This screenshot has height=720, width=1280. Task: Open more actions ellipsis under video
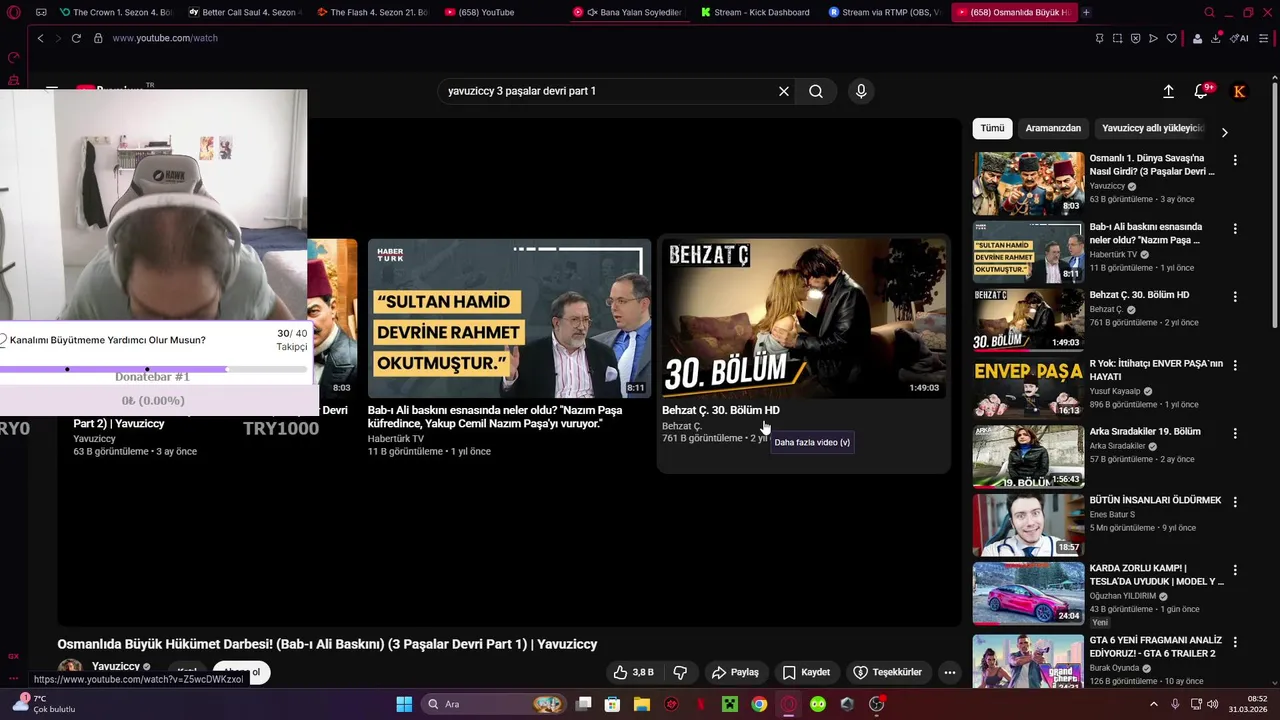pyautogui.click(x=950, y=672)
